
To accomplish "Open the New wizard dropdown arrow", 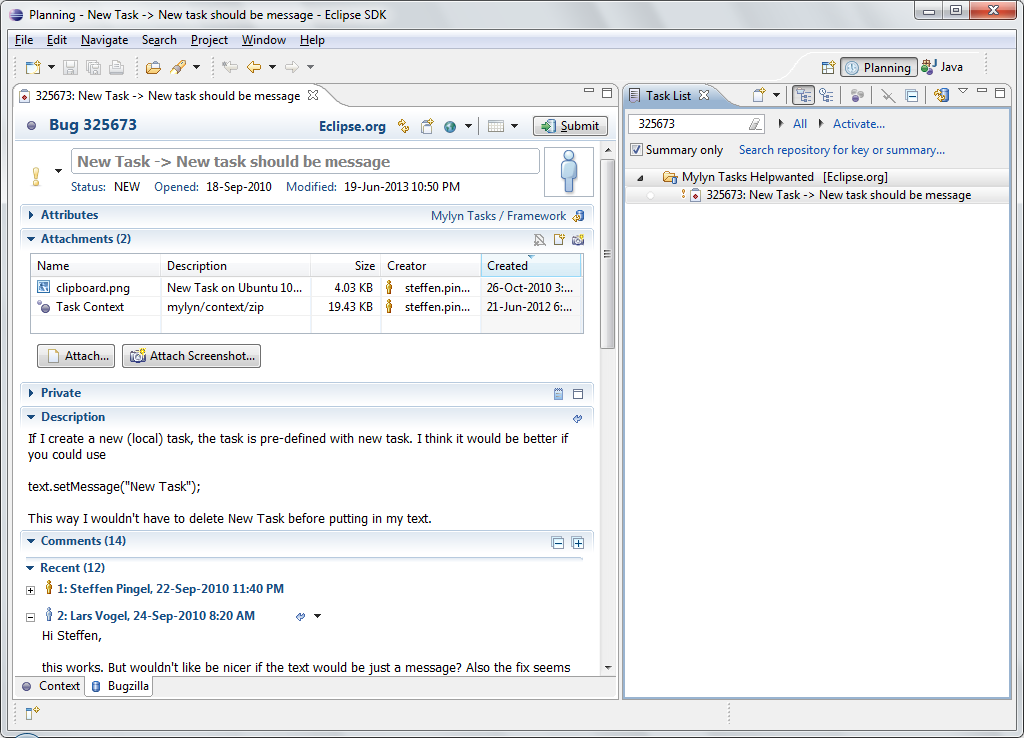I will tap(51, 67).
